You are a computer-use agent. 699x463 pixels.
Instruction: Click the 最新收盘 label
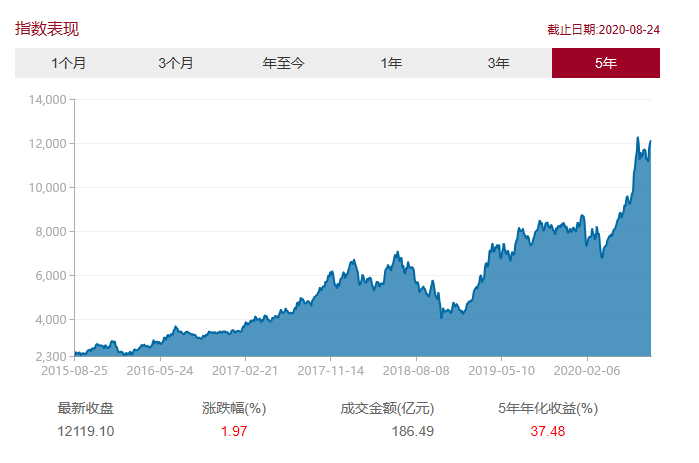click(x=86, y=408)
